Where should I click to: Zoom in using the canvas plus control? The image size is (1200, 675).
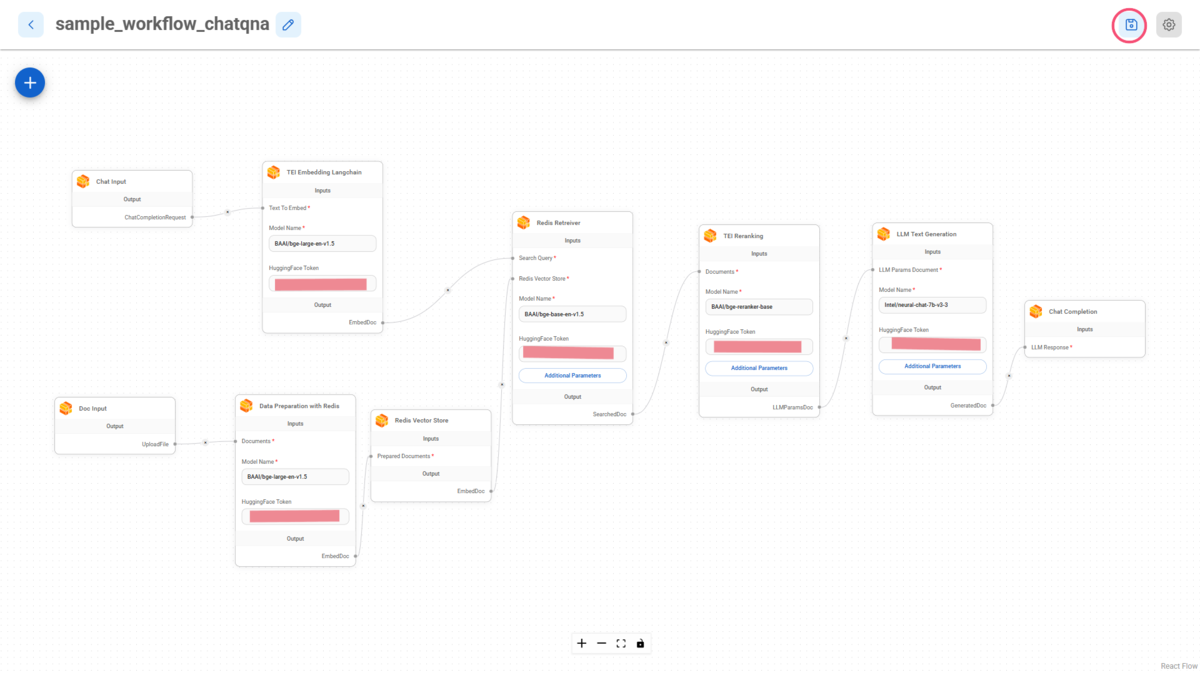click(x=582, y=643)
